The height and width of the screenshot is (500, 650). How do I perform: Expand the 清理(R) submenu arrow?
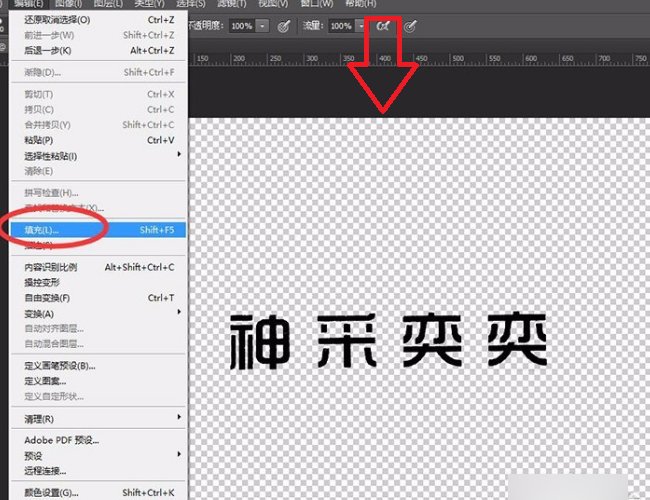[179, 417]
